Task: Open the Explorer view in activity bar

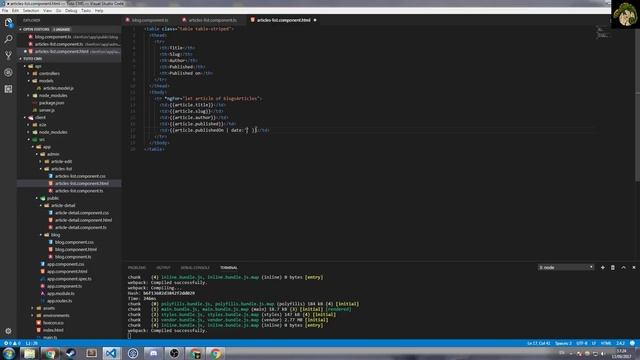Action: click(x=8, y=23)
